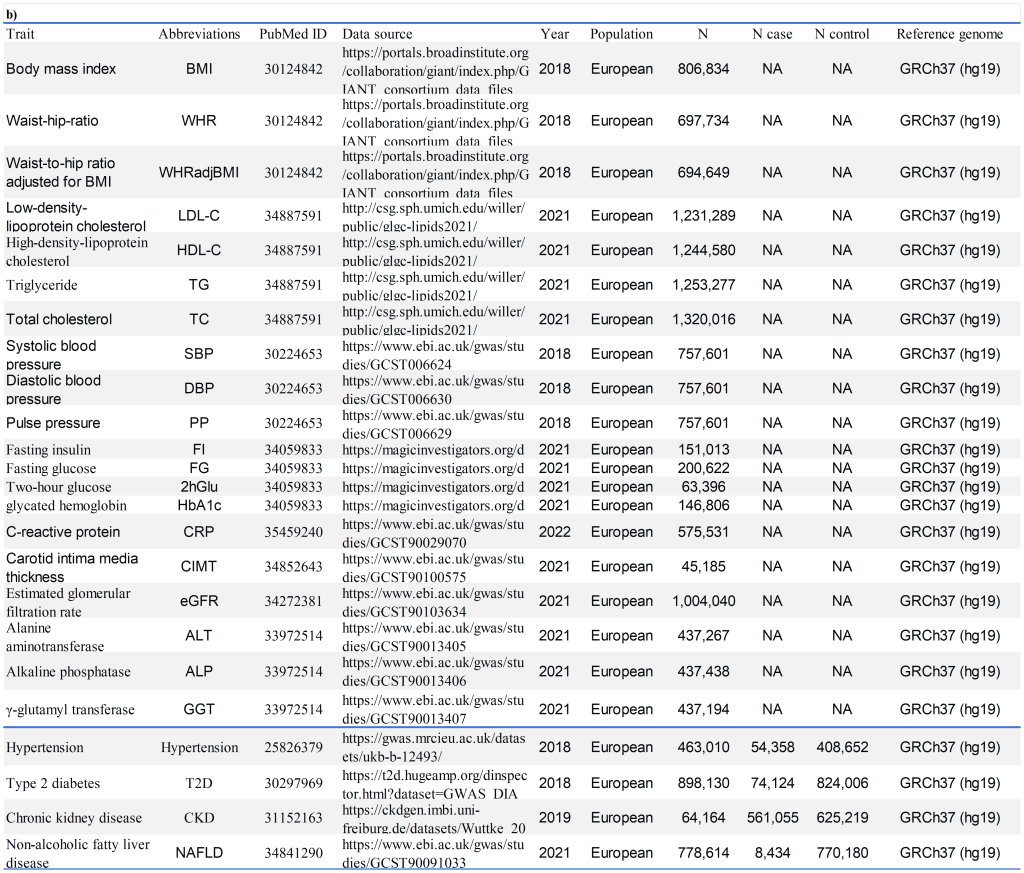
Task: Open the ckdgen link for Chronic kidney disease
Action: pyautogui.click(x=433, y=818)
